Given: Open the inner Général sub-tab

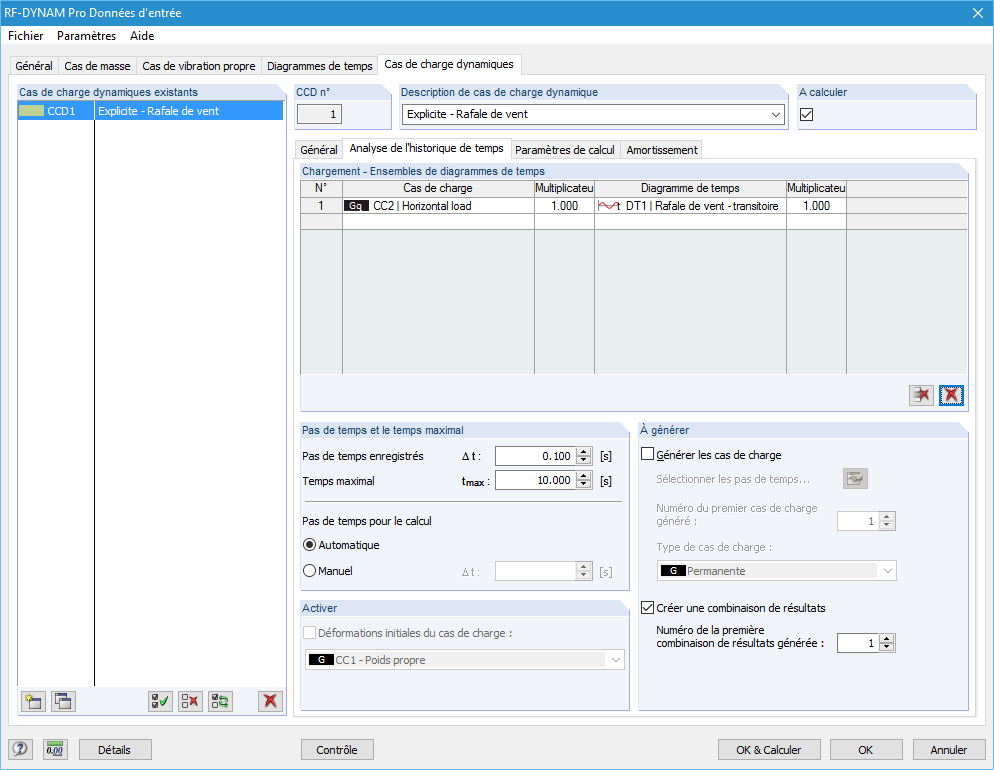Looking at the screenshot, I should pyautogui.click(x=319, y=150).
